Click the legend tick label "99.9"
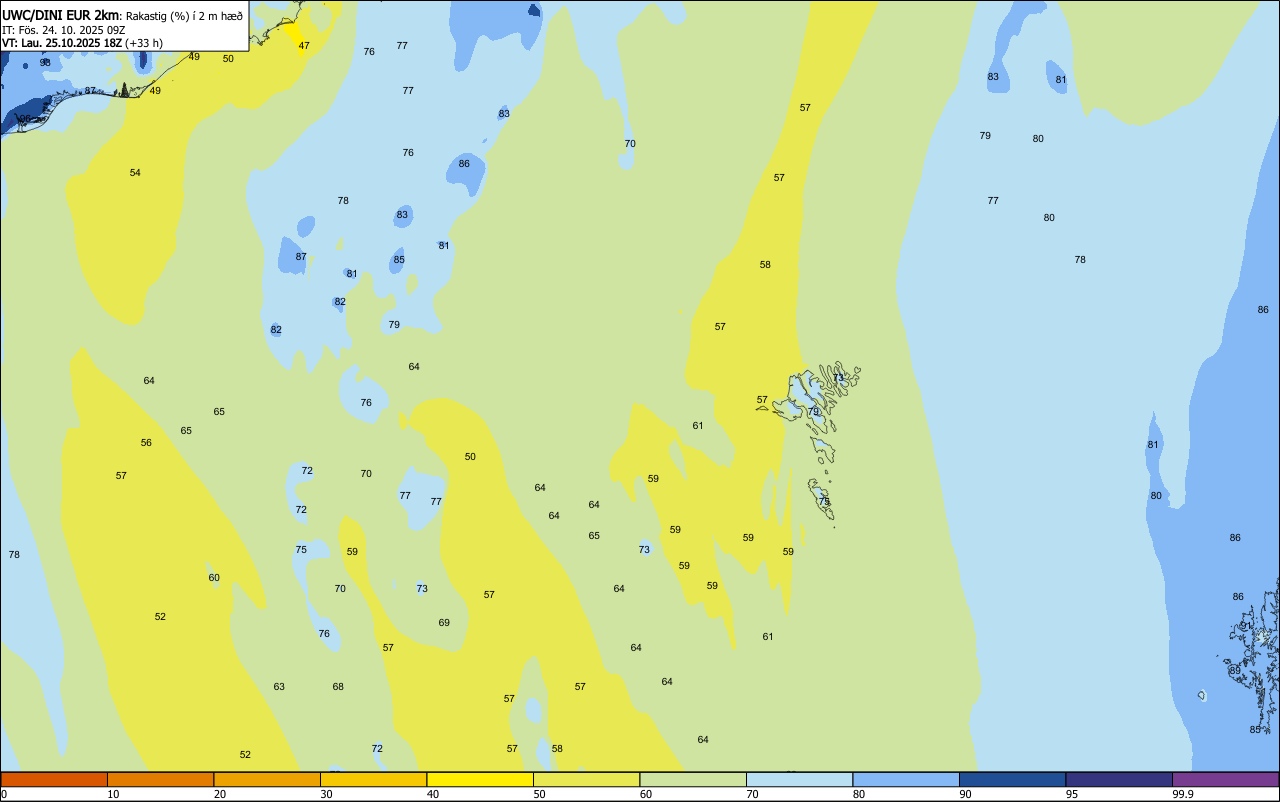This screenshot has width=1280, height=802. coord(1183,794)
